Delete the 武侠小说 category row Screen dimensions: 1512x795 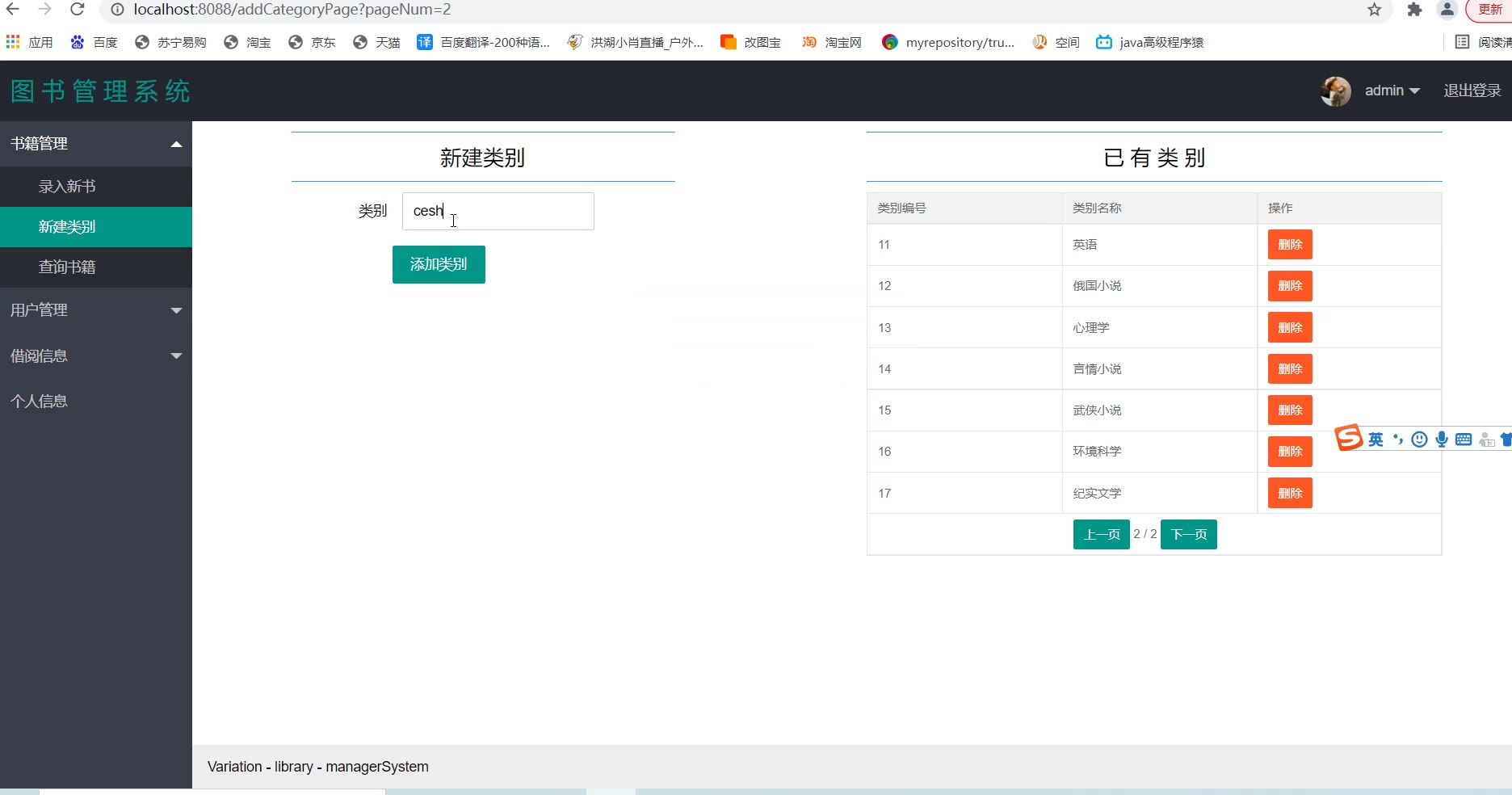(1290, 410)
